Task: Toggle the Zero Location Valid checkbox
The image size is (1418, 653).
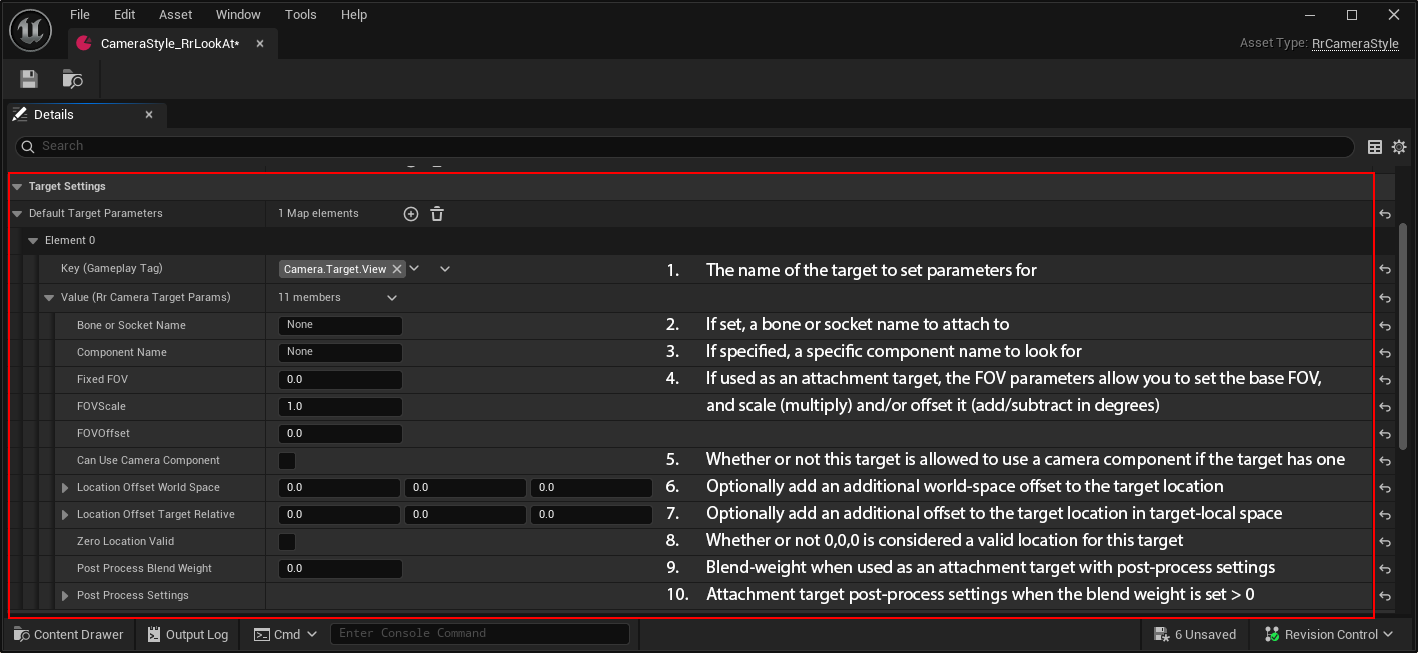Action: point(287,542)
